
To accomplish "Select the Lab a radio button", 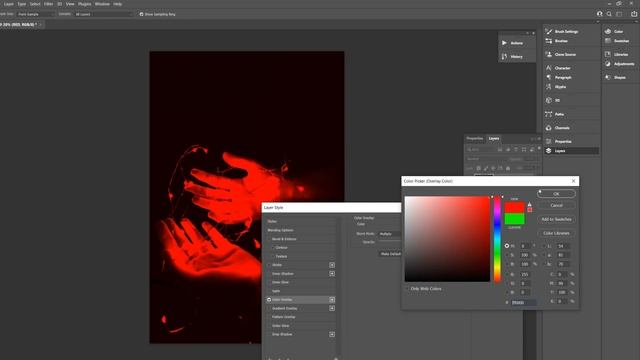I will click(x=544, y=255).
